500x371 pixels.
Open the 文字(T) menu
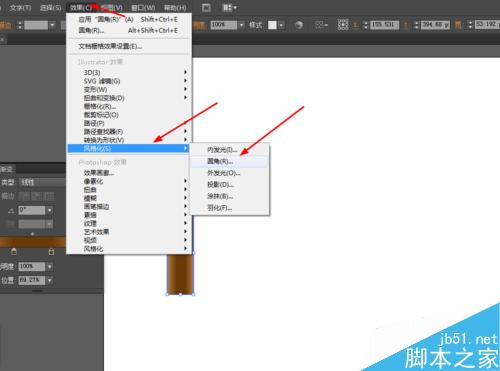coord(20,8)
